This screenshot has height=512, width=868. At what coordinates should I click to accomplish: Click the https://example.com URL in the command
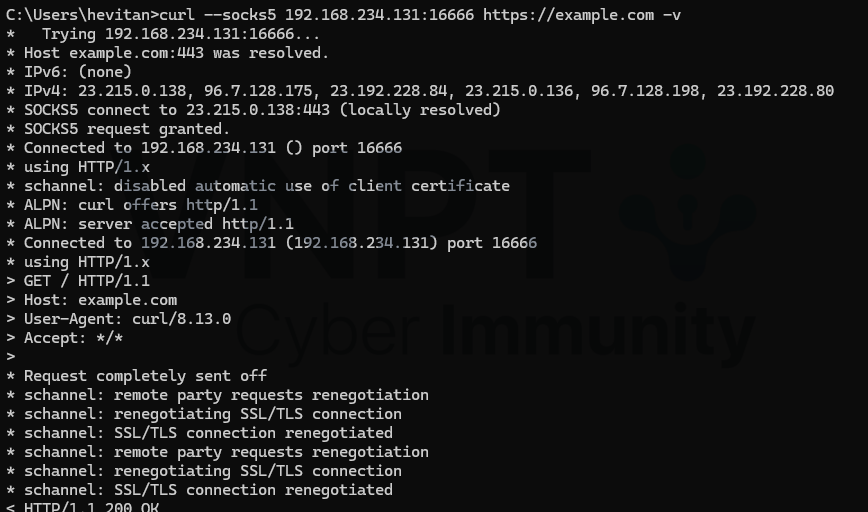tap(569, 15)
